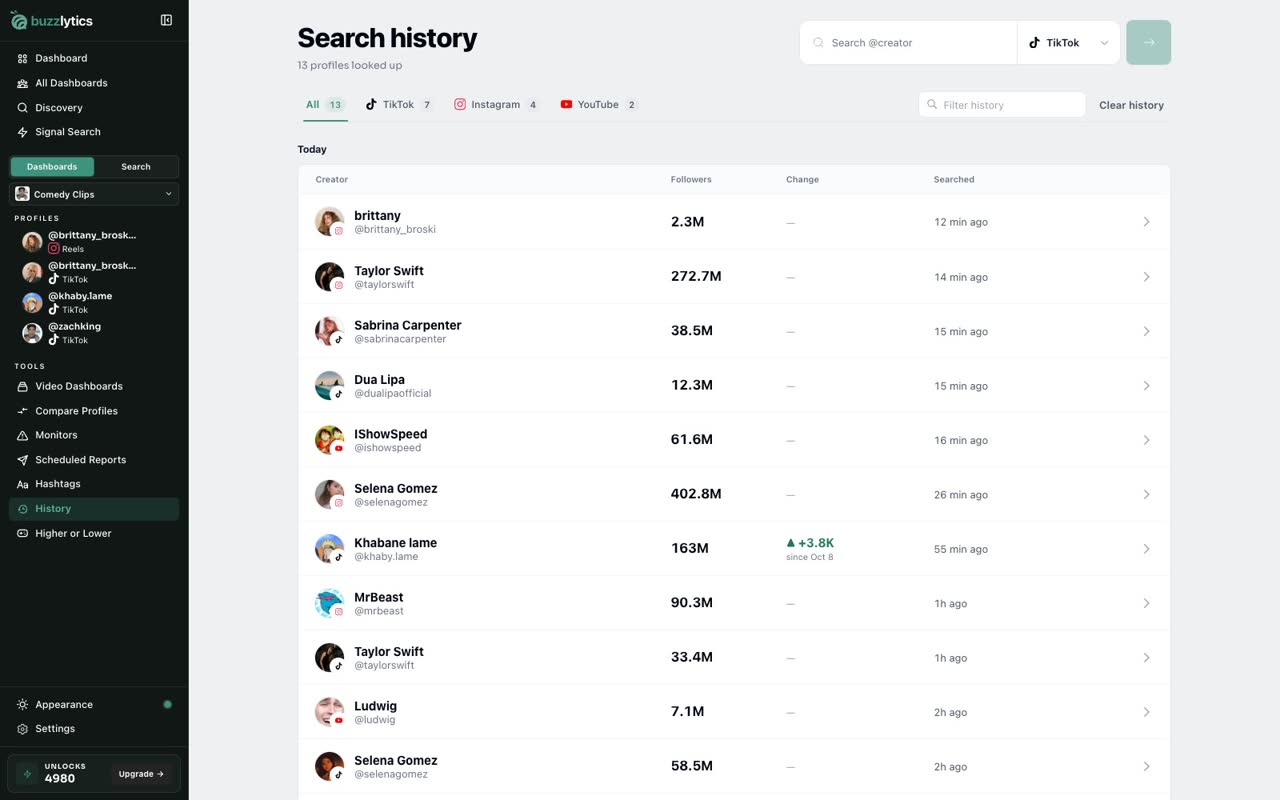Select the YouTube history tab

(x=598, y=105)
